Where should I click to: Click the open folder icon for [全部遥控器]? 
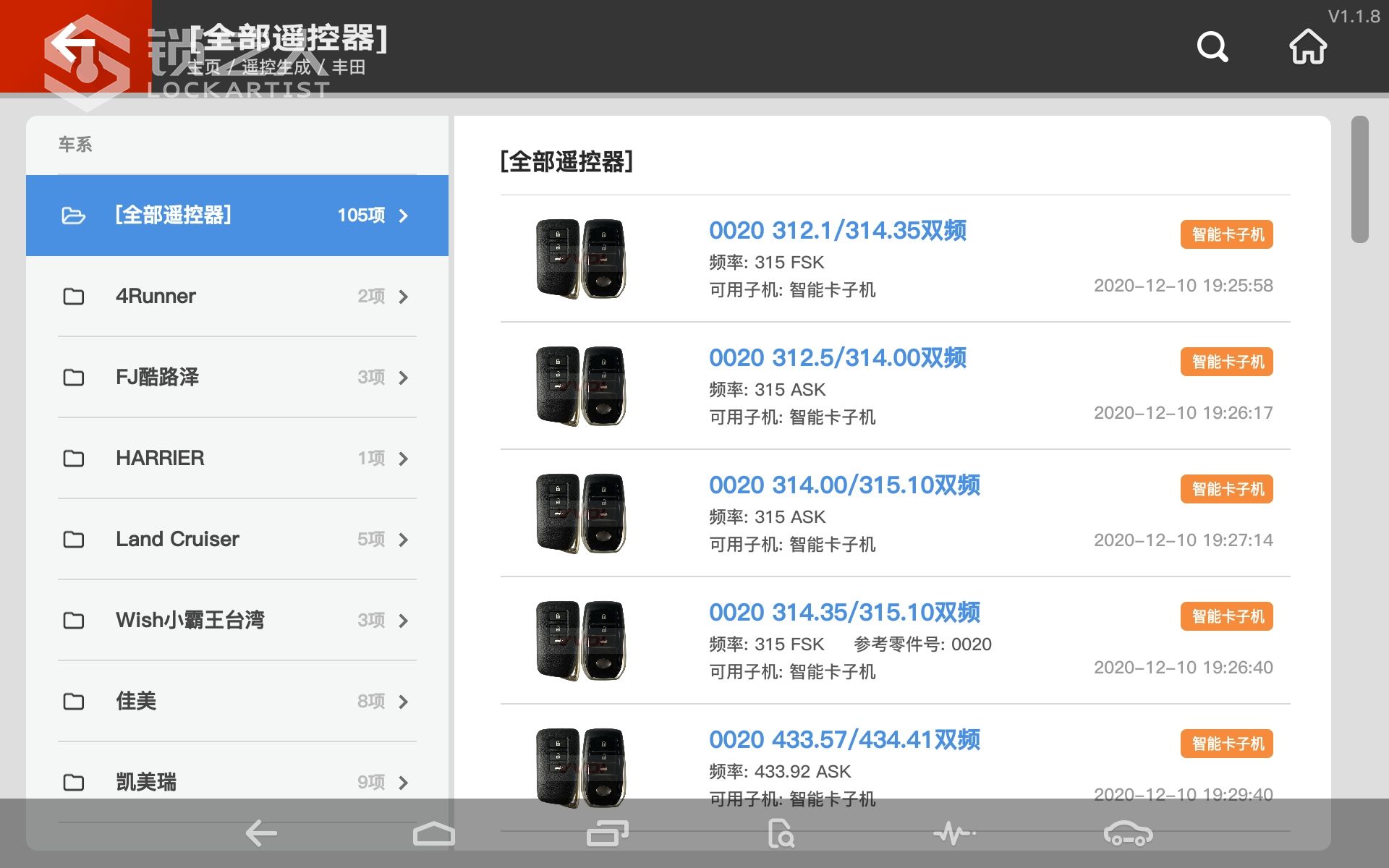(x=74, y=216)
